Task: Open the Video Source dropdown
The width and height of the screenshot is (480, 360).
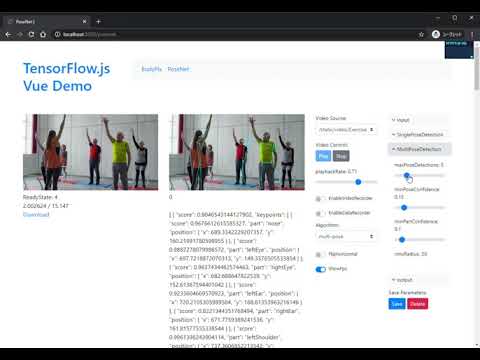Action: pos(346,129)
